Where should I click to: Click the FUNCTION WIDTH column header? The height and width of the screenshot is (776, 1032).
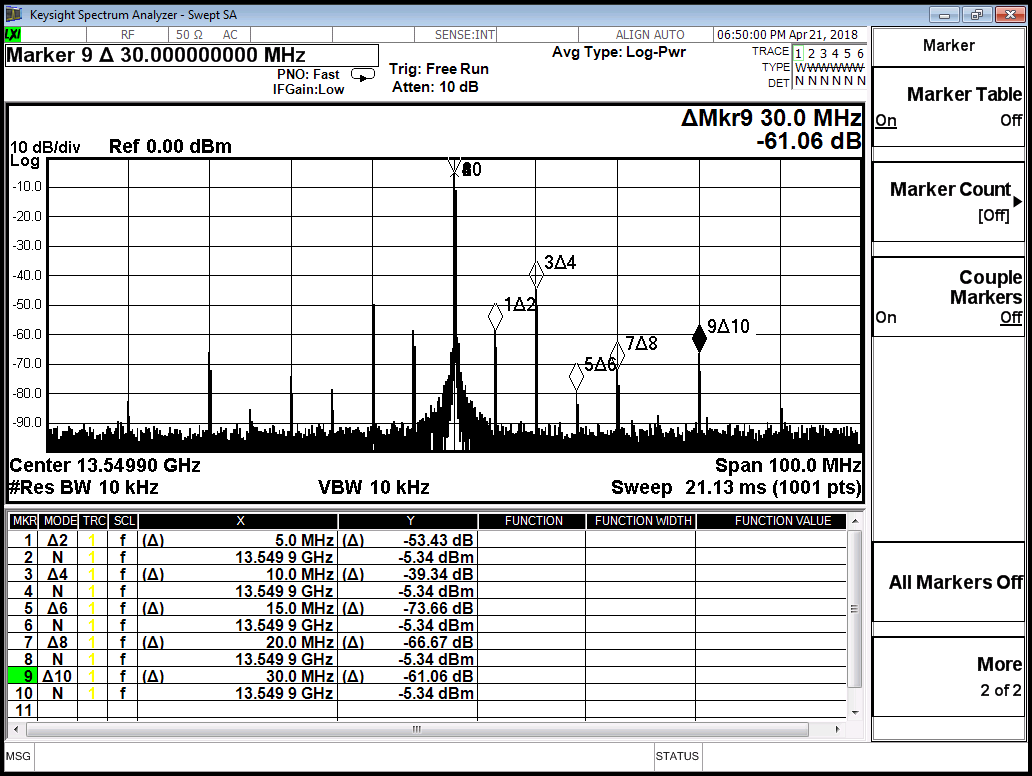click(x=642, y=521)
